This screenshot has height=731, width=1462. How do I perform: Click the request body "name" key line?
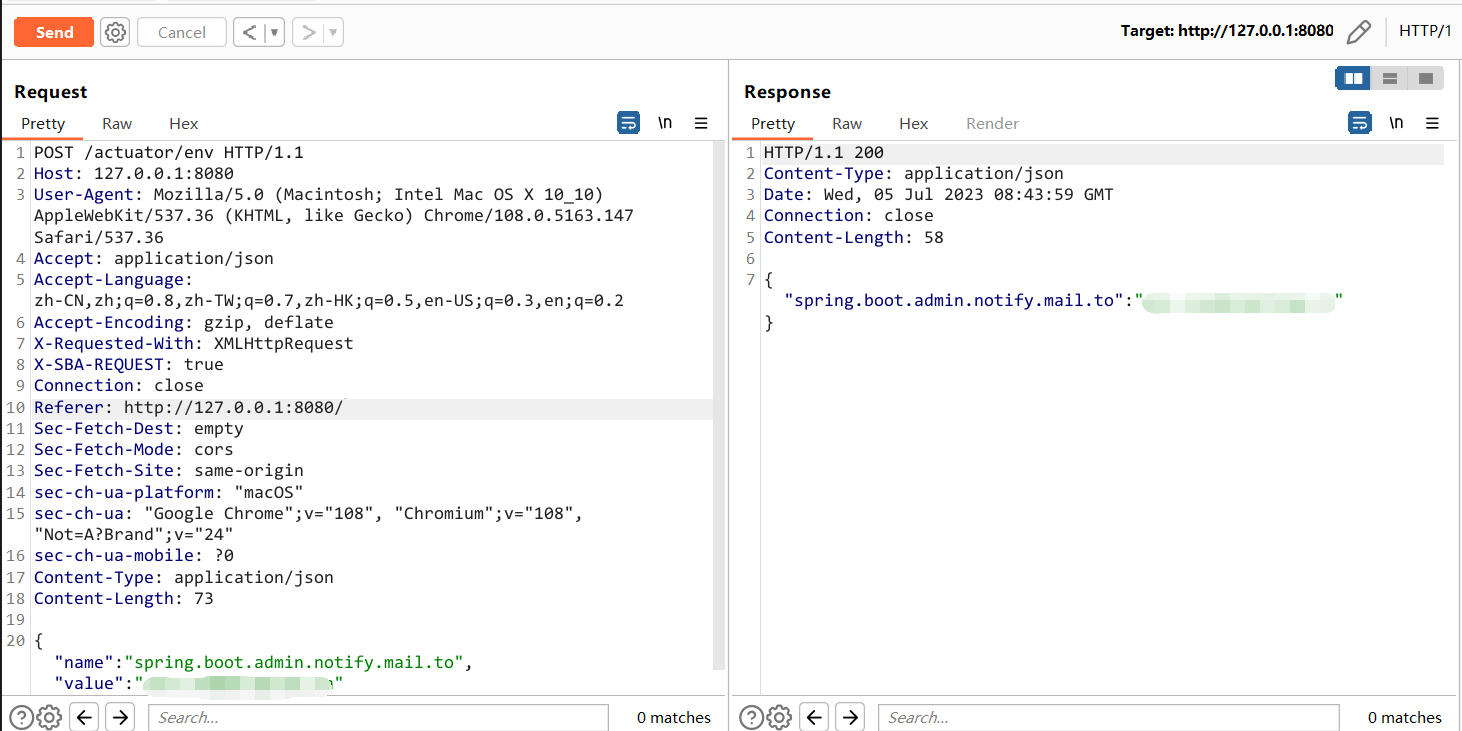pyautogui.click(x=263, y=662)
